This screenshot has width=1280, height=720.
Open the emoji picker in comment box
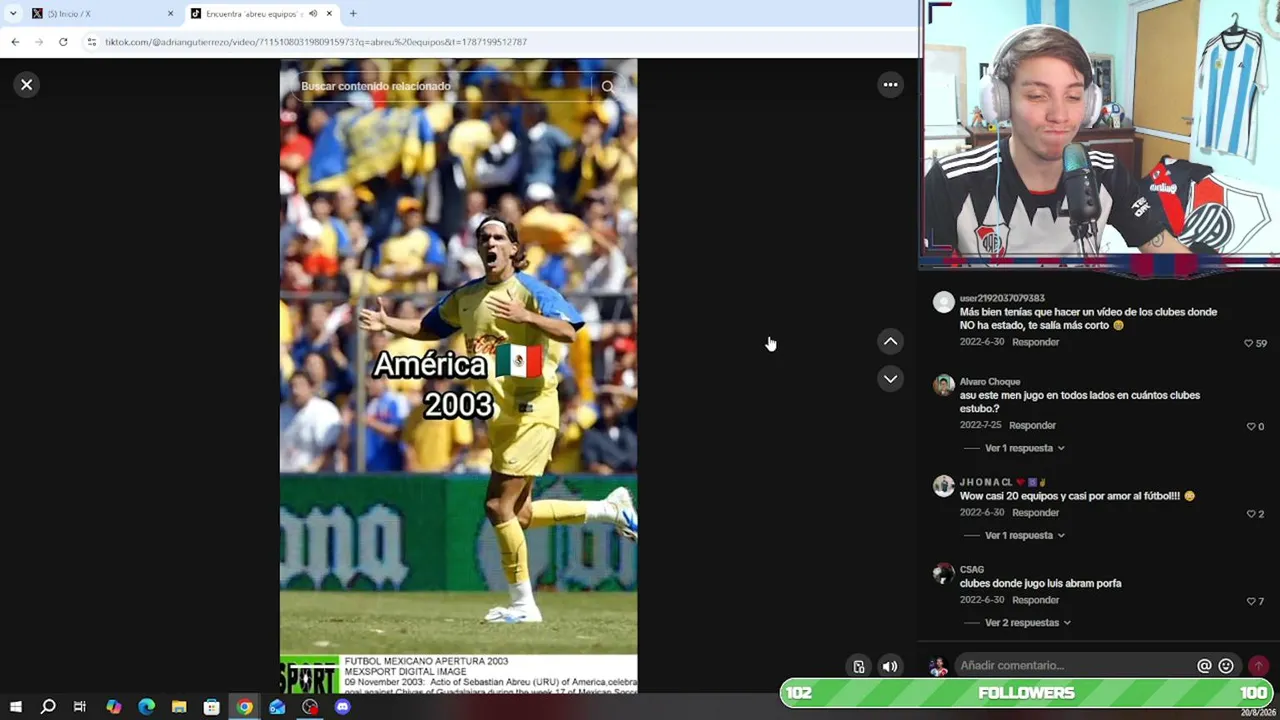pos(1226,666)
